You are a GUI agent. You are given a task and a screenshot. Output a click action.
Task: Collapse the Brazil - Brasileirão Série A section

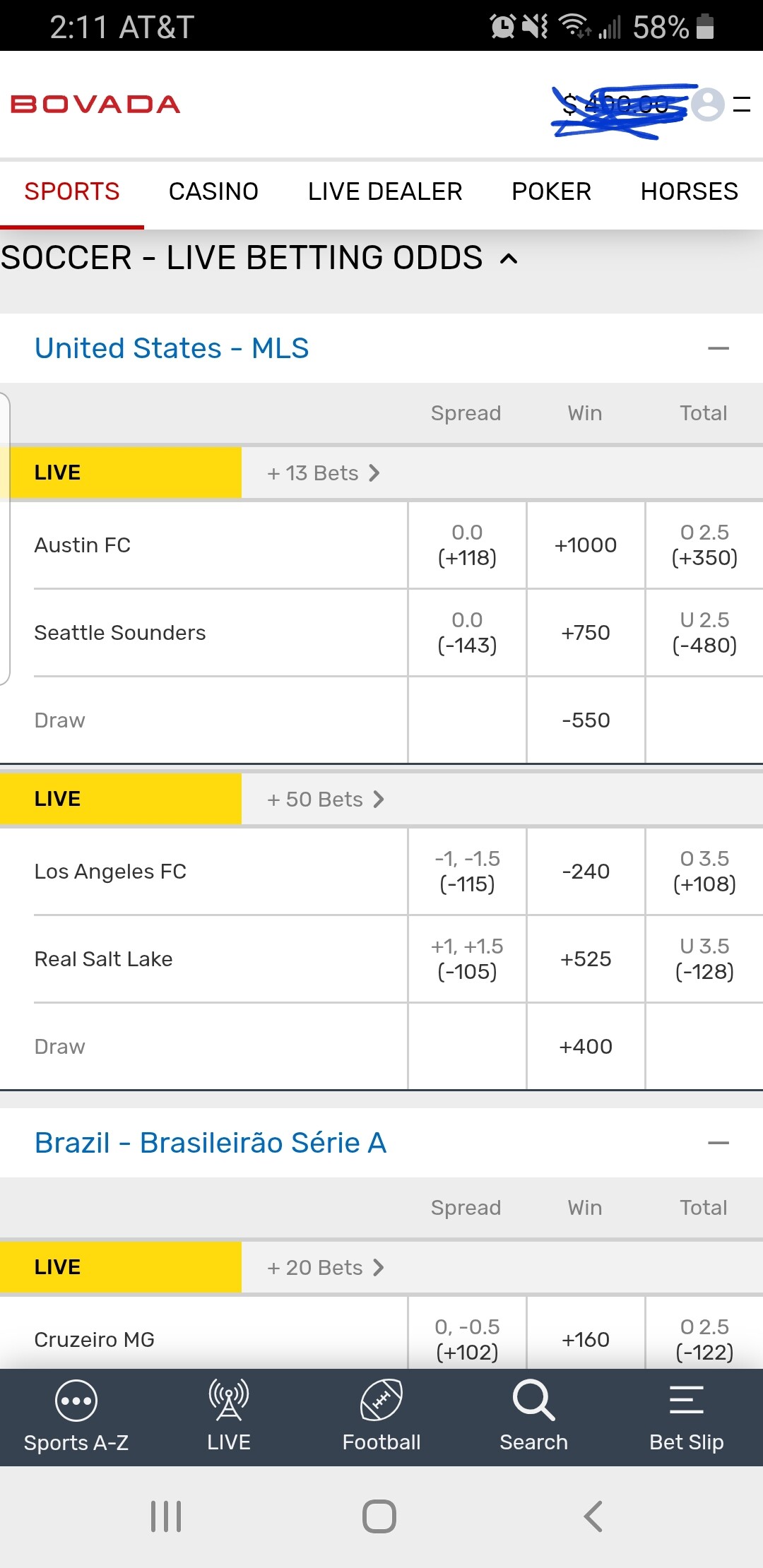718,1143
